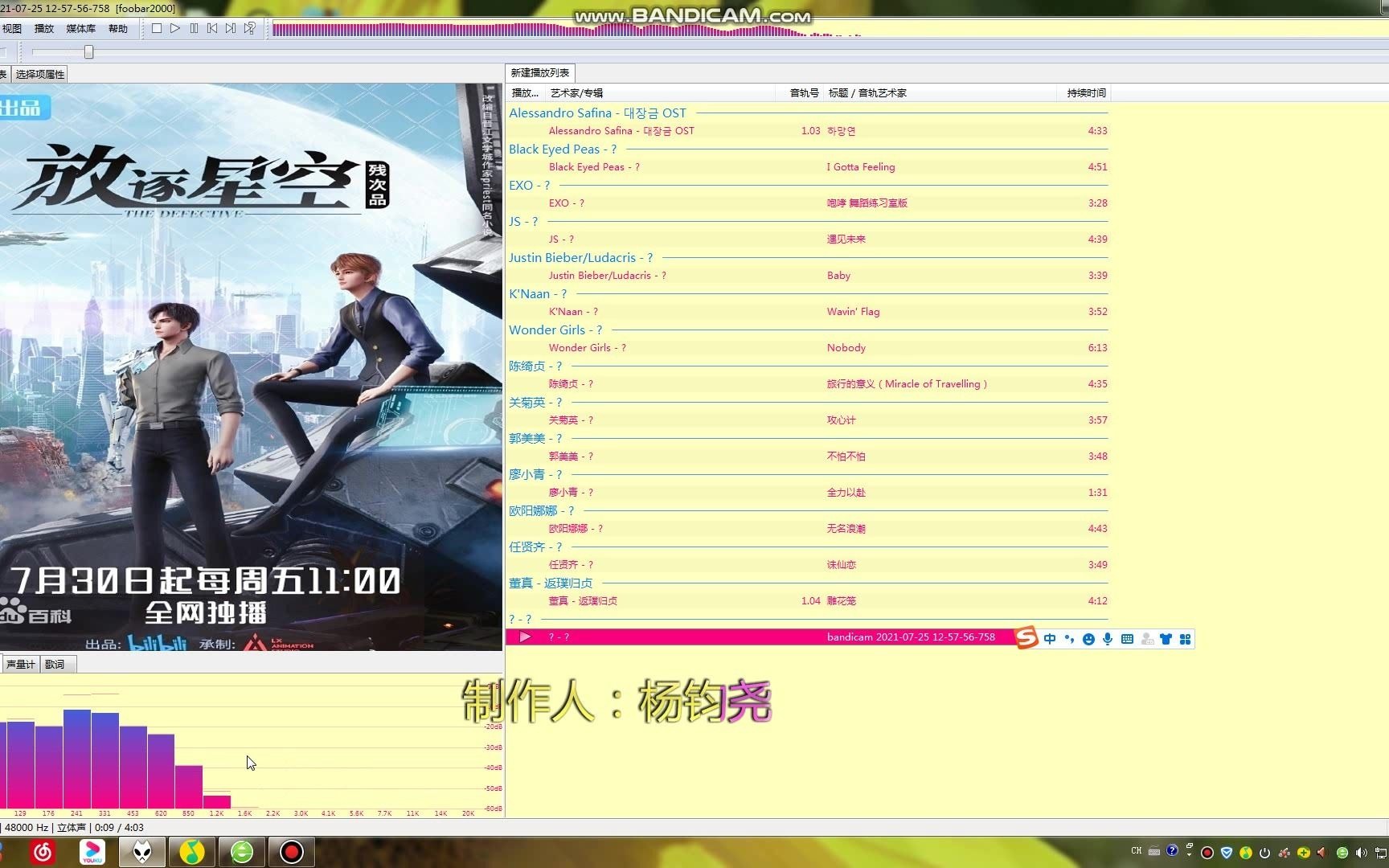This screenshot has height=868, width=1389.
Task: Open the 媒体库 menu
Action: click(80, 28)
